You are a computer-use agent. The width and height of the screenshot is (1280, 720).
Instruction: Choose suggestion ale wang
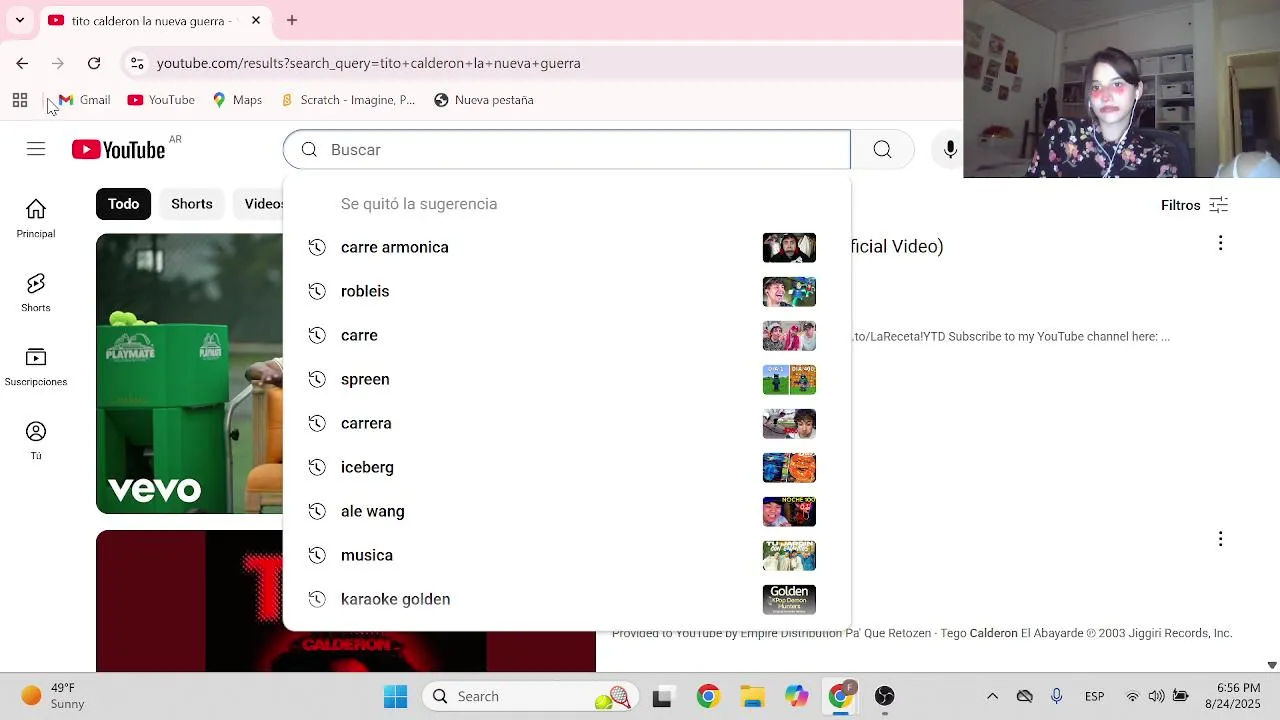(567, 511)
